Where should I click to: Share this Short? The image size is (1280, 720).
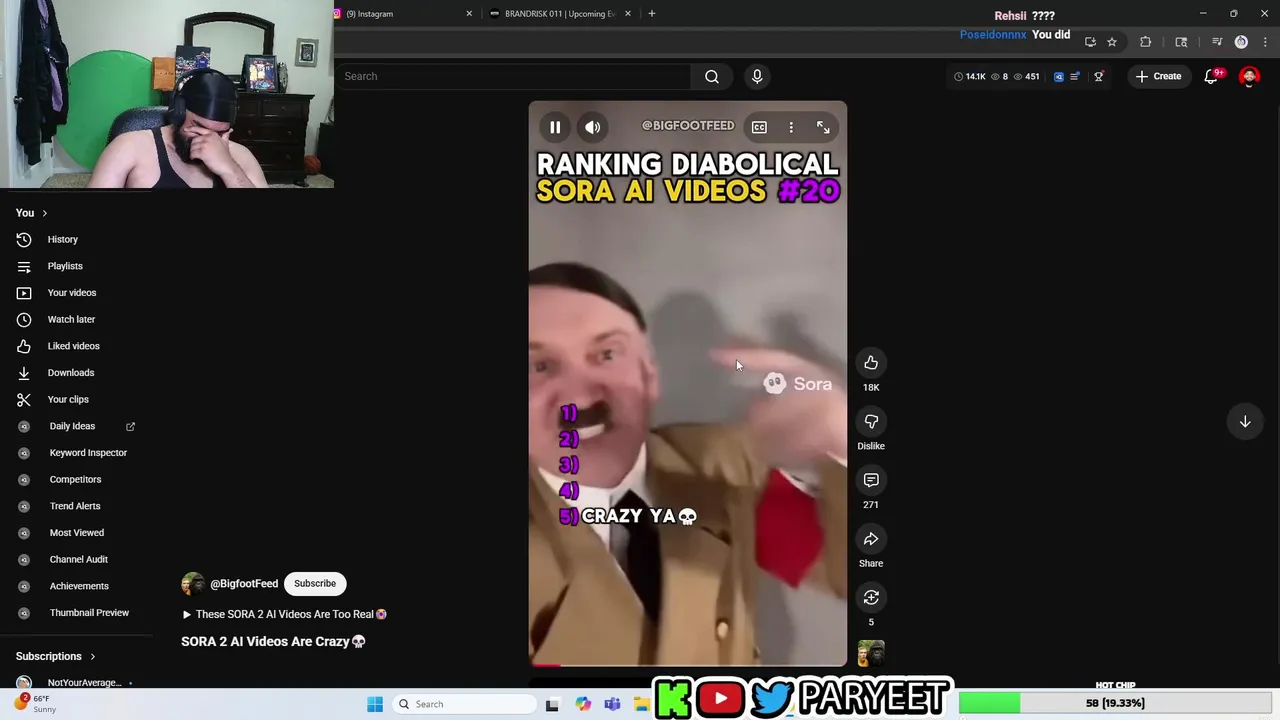click(x=871, y=539)
